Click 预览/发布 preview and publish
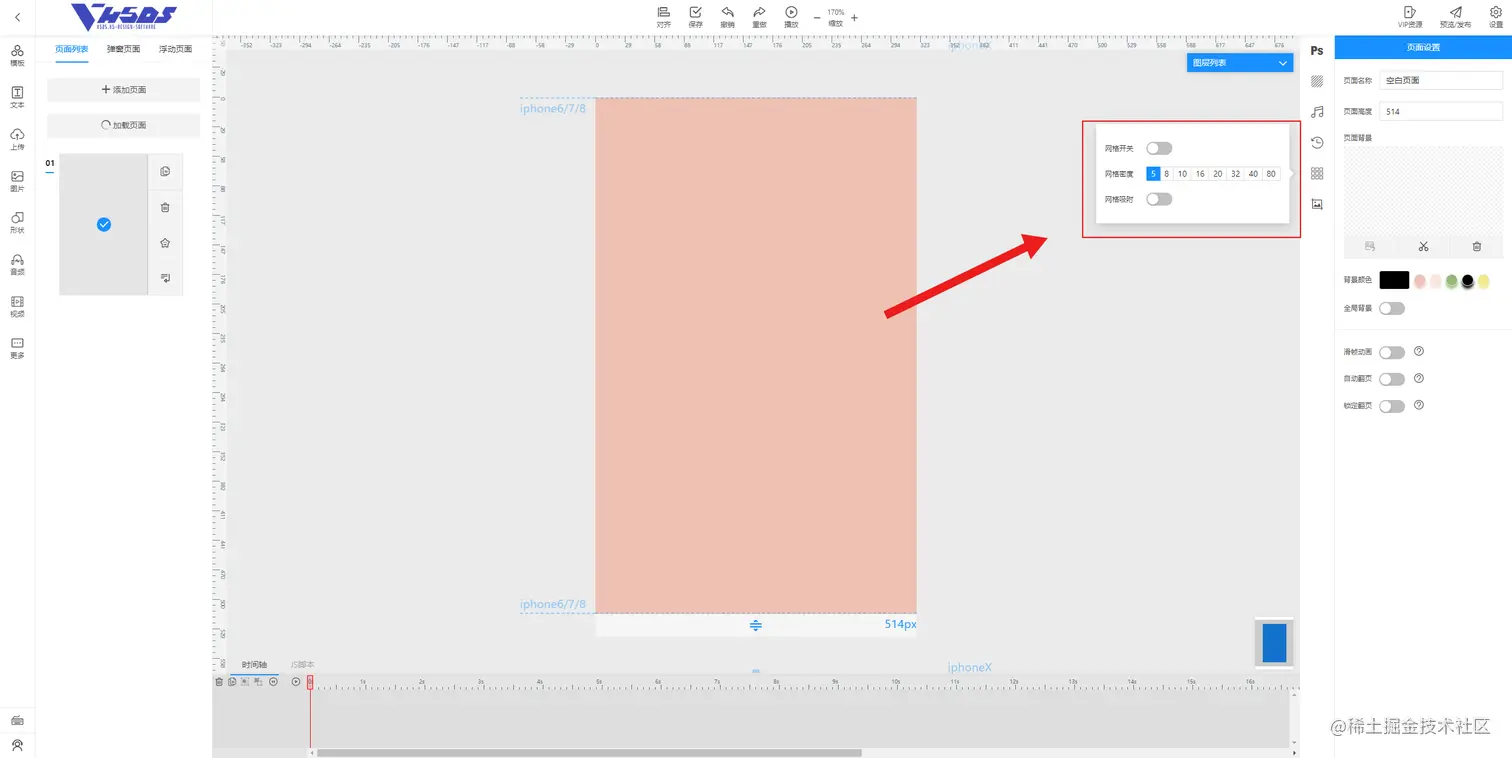Viewport: 1512px width, 758px height. 1455,16
